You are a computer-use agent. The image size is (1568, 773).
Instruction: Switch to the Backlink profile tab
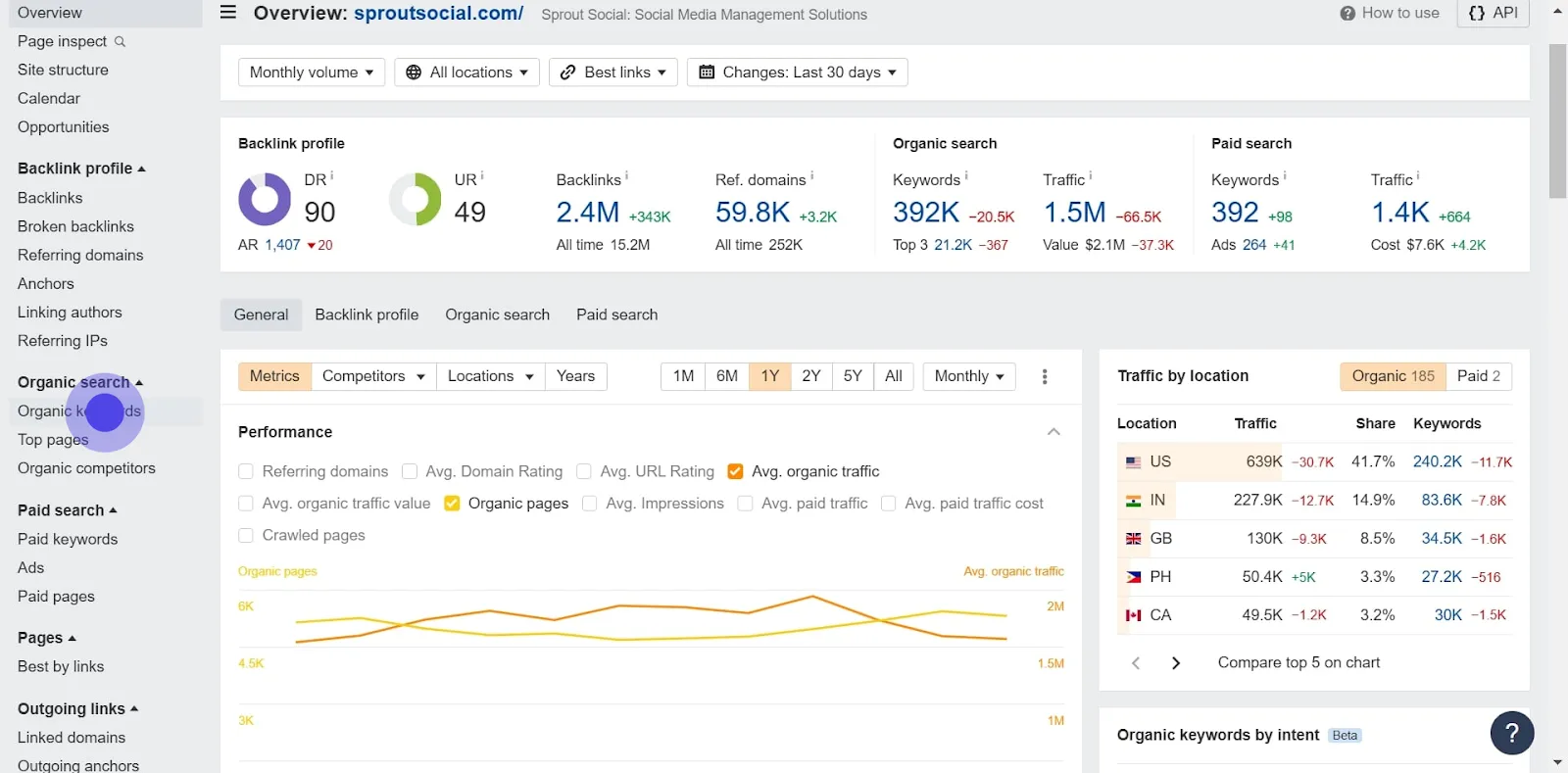point(367,315)
